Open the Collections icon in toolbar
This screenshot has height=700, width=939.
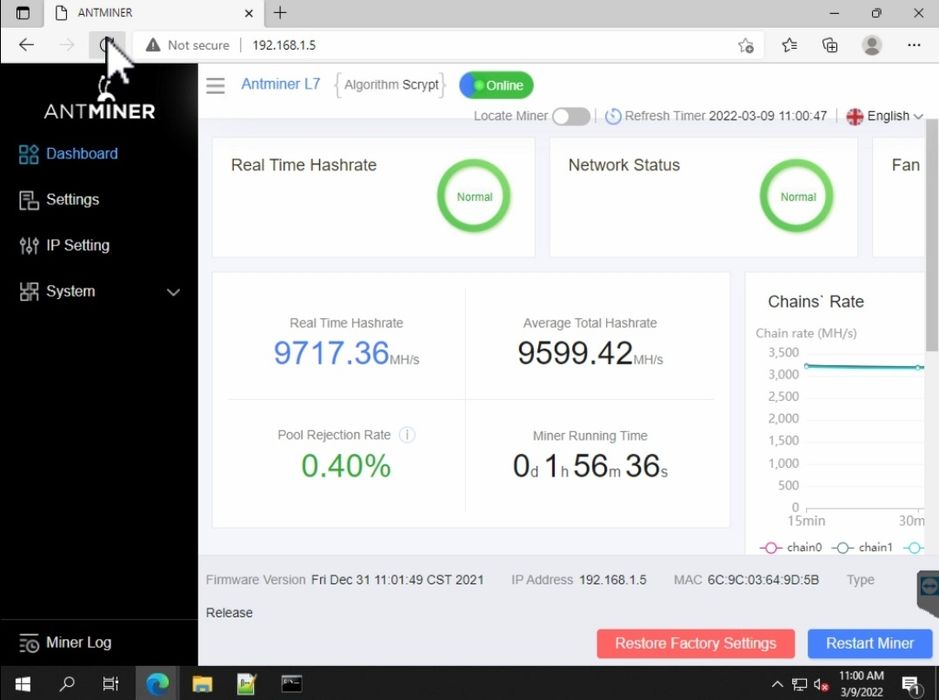point(830,45)
